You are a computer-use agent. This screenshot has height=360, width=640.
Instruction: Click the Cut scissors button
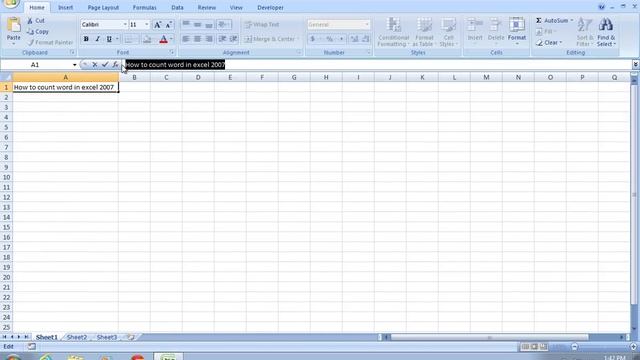point(36,20)
